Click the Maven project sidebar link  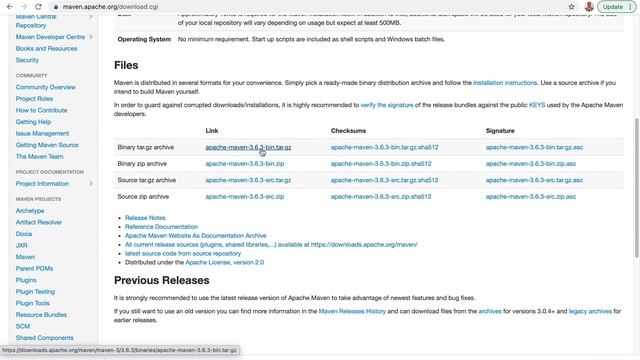click(x=25, y=257)
